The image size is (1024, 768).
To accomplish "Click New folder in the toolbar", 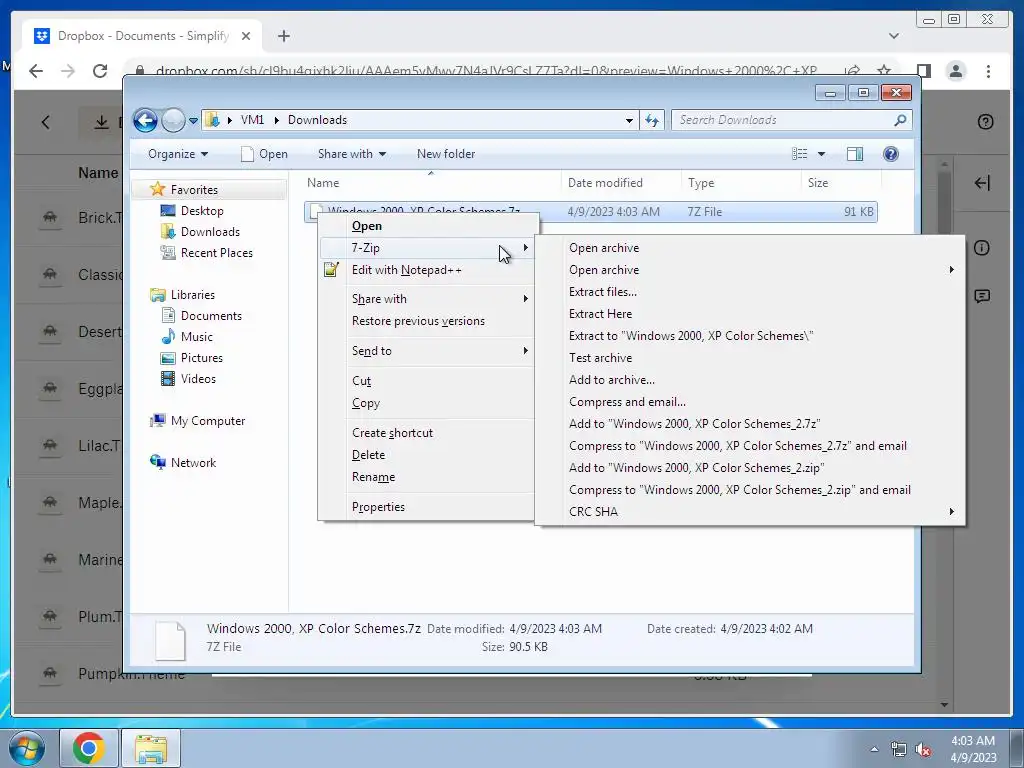I will tap(446, 154).
